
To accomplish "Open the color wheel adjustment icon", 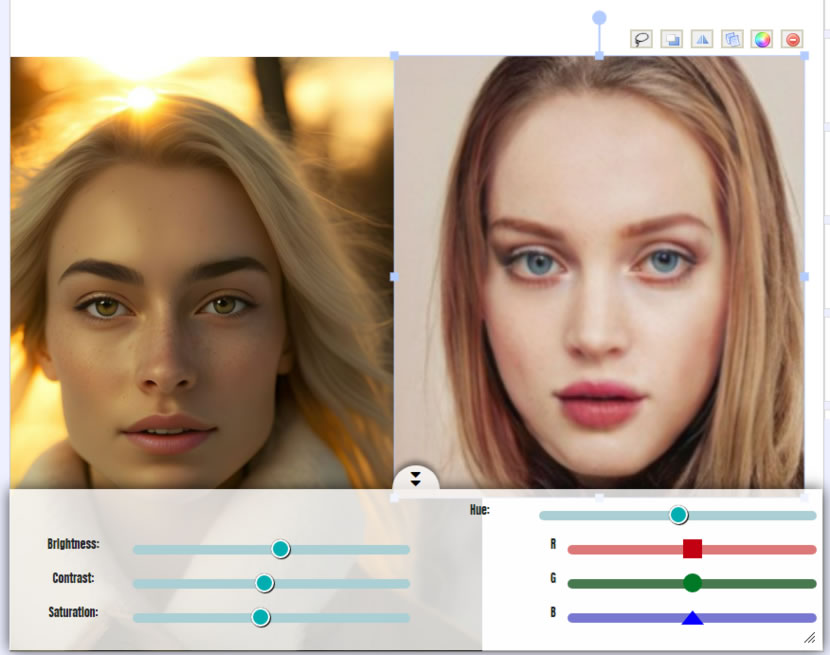I will coord(762,39).
